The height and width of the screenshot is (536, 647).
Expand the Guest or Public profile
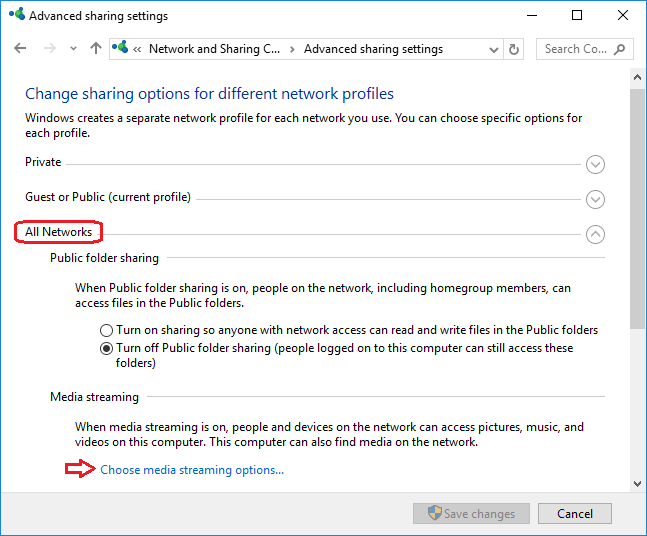pyautogui.click(x=596, y=200)
